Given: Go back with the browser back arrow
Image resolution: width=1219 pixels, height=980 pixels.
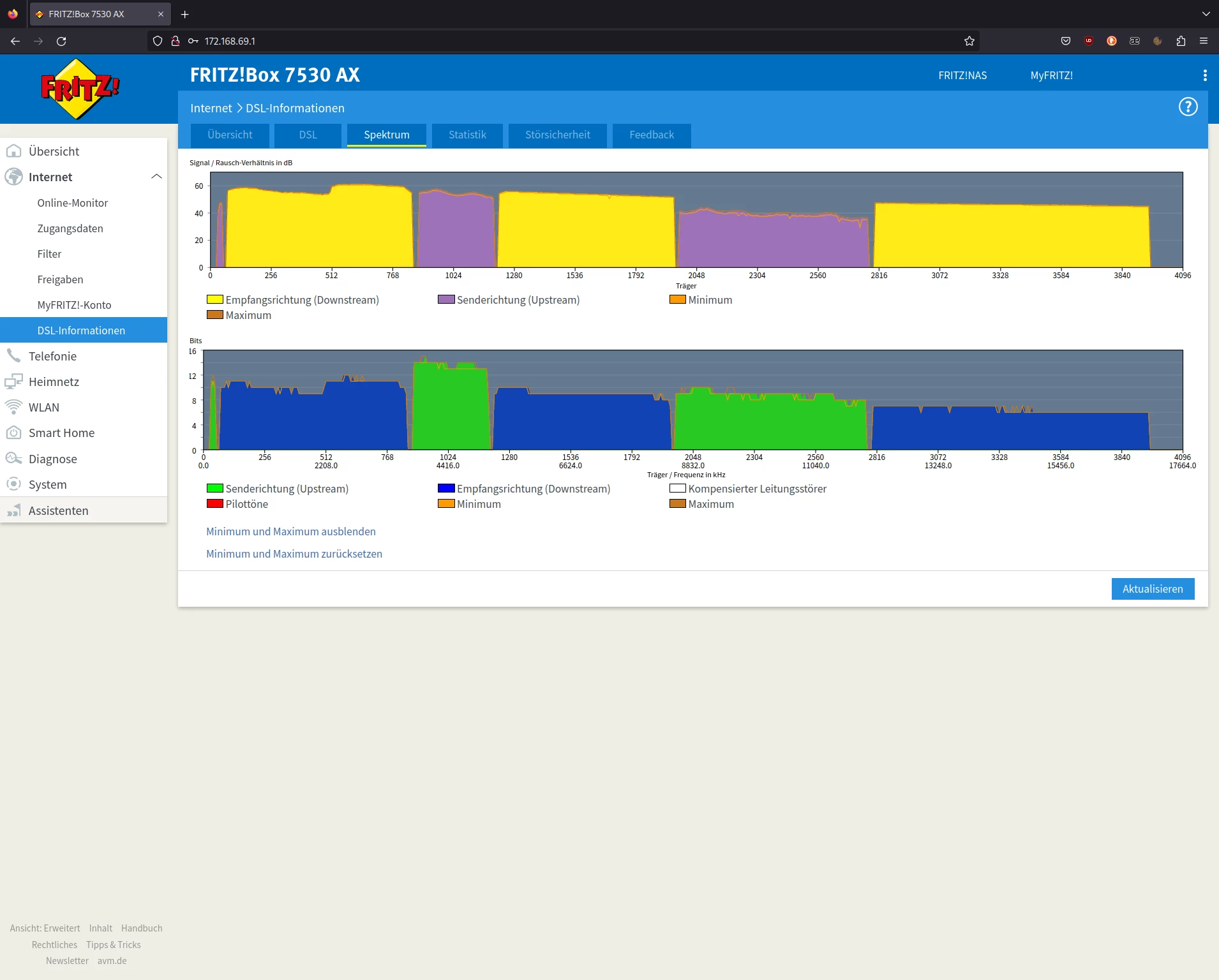Looking at the screenshot, I should [15, 41].
